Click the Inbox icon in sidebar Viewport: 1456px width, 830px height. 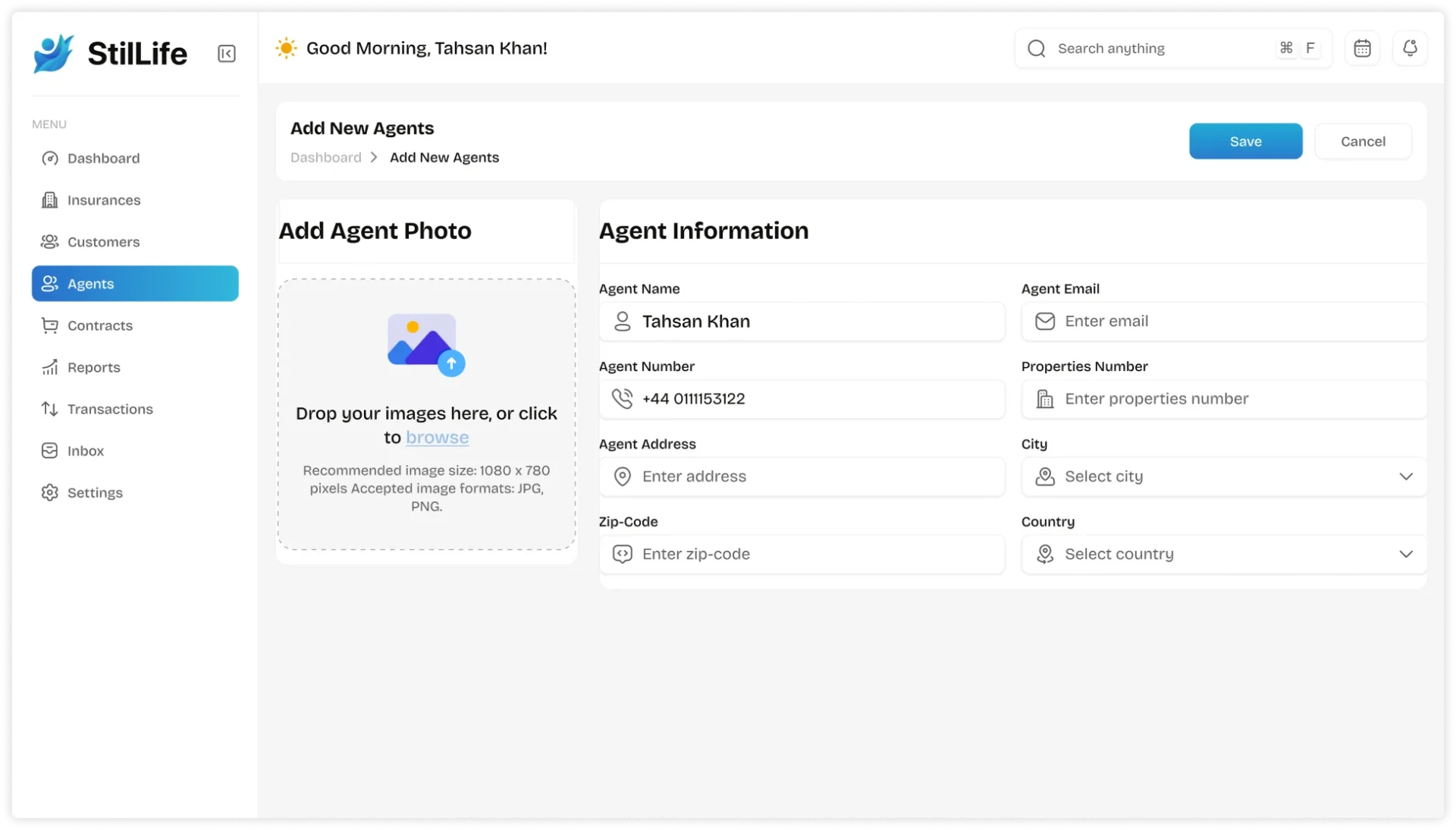[x=50, y=451]
